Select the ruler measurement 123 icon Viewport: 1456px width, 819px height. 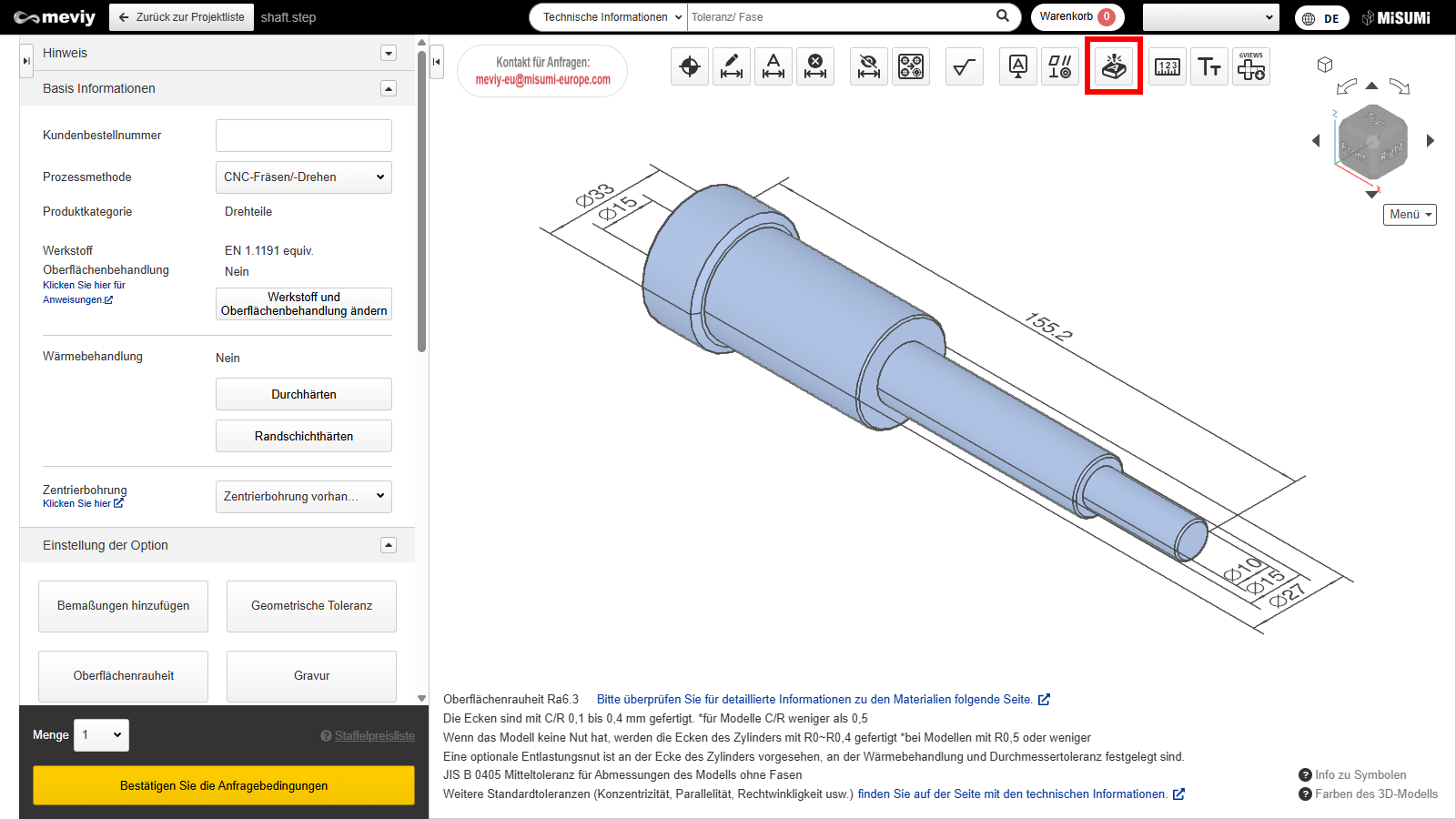[x=1168, y=66]
